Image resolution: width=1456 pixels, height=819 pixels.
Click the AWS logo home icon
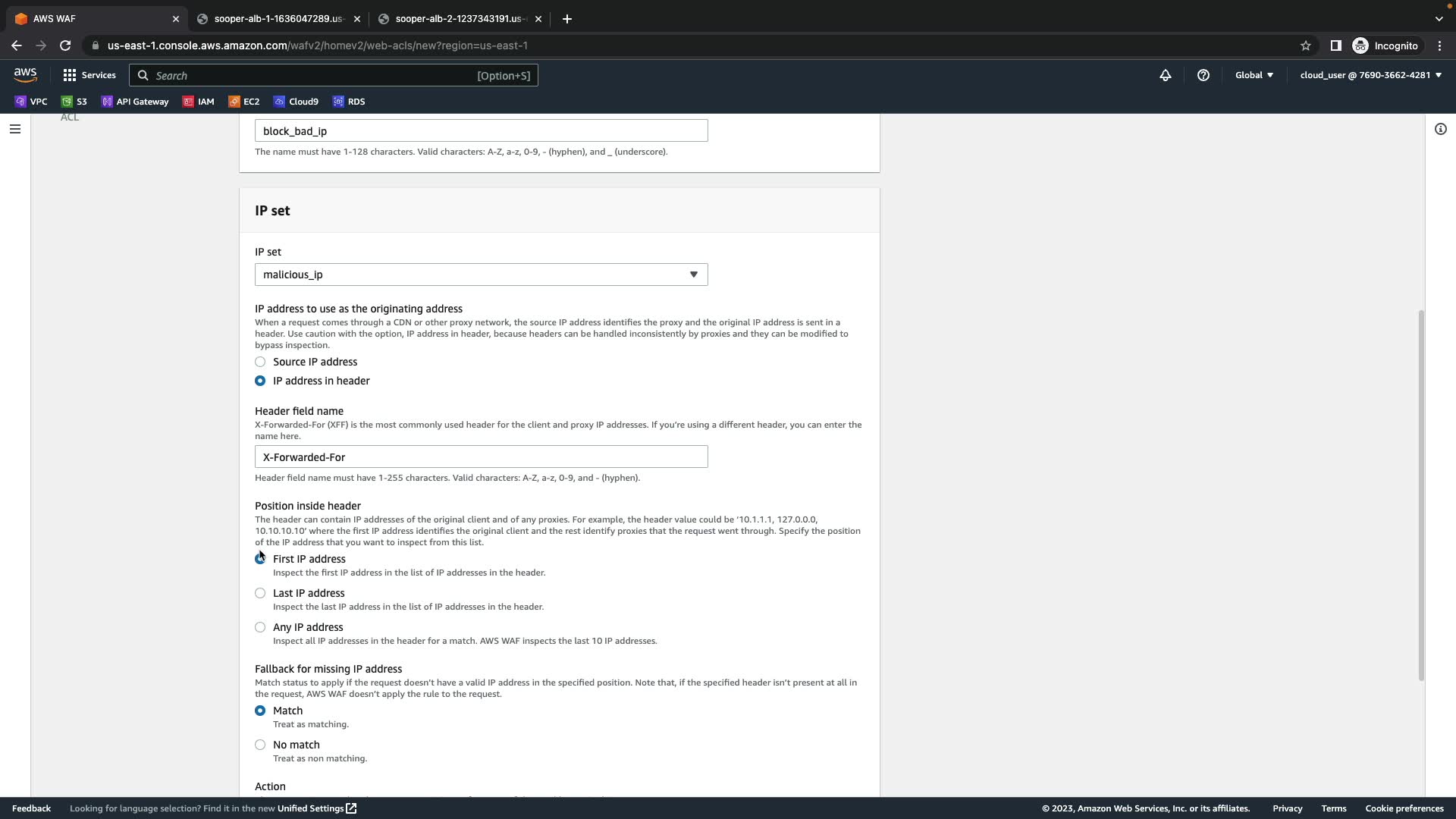pos(25,74)
